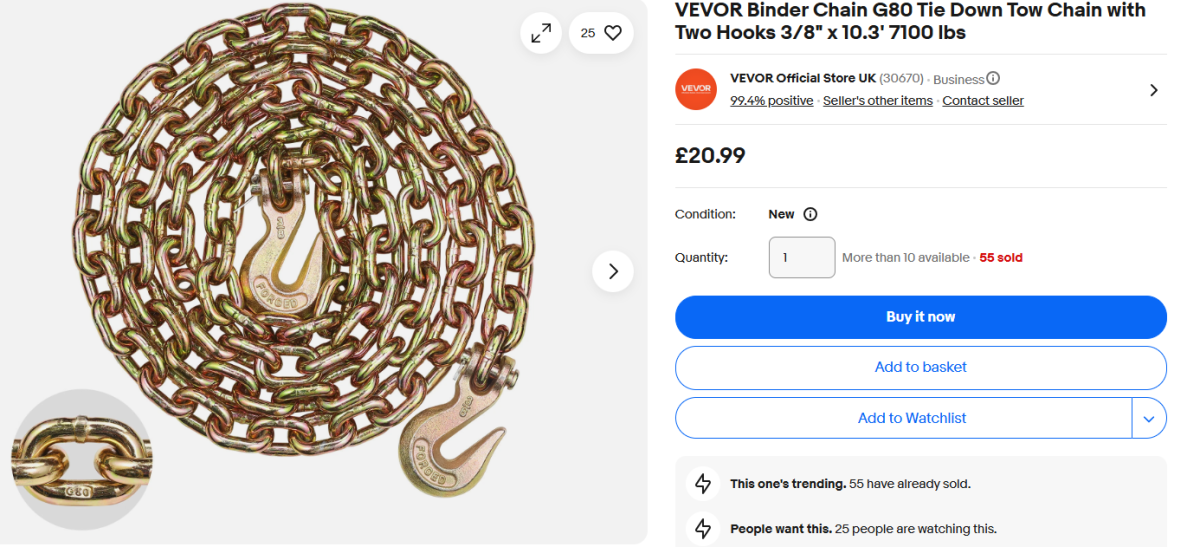Open the Condition info icon
The image size is (1200, 547).
(x=811, y=214)
